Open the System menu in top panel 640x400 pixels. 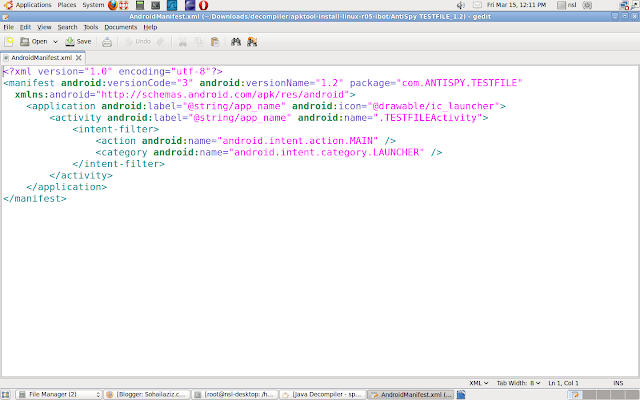[93, 5]
